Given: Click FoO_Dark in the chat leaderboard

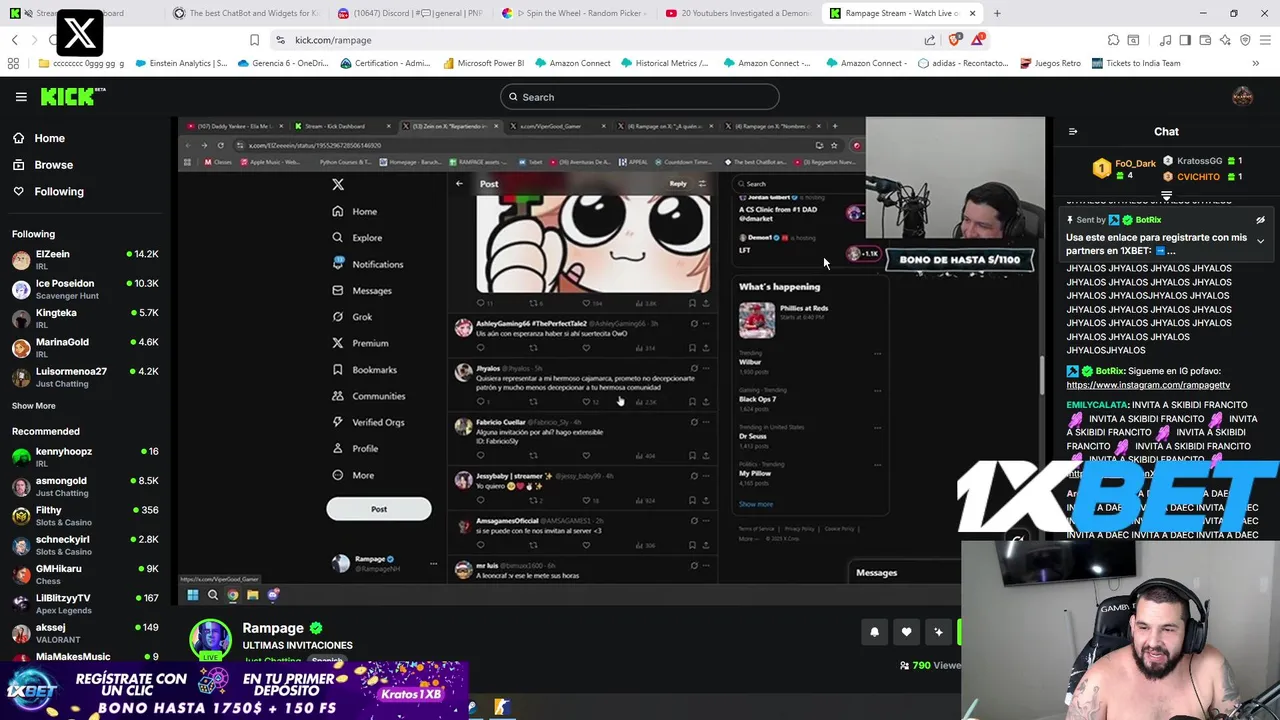Looking at the screenshot, I should click(x=1135, y=164).
